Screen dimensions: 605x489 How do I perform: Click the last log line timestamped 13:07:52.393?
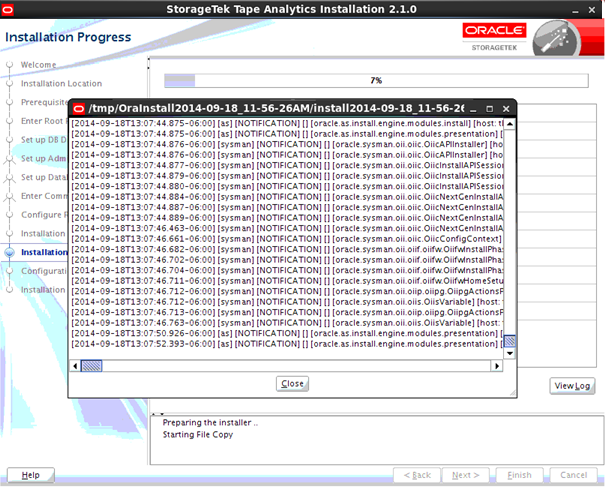[287, 344]
